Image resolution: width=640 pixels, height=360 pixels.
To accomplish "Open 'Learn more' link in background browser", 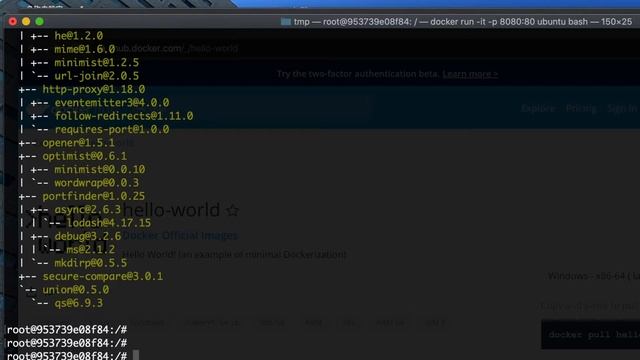I will point(470,74).
